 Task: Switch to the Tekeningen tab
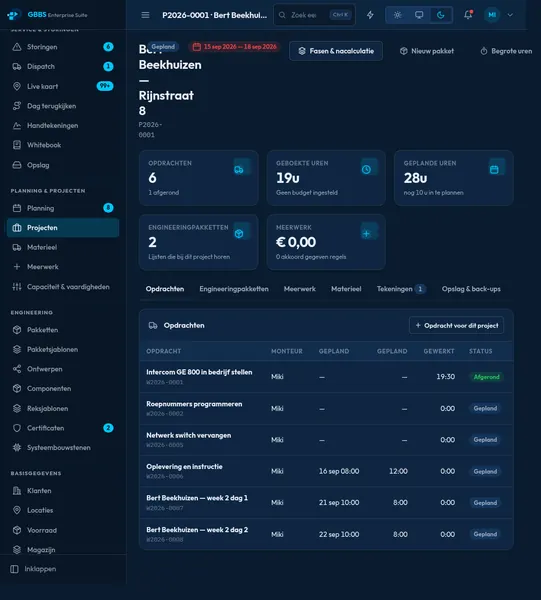(x=401, y=289)
